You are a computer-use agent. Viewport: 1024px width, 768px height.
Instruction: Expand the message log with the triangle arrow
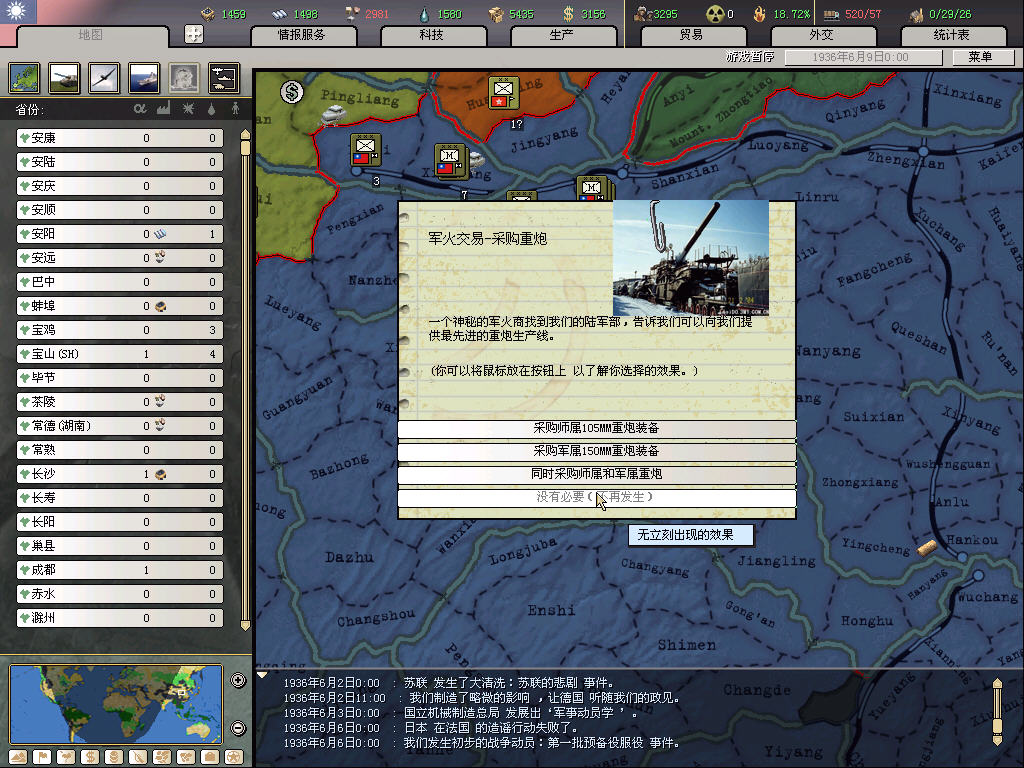(x=263, y=675)
